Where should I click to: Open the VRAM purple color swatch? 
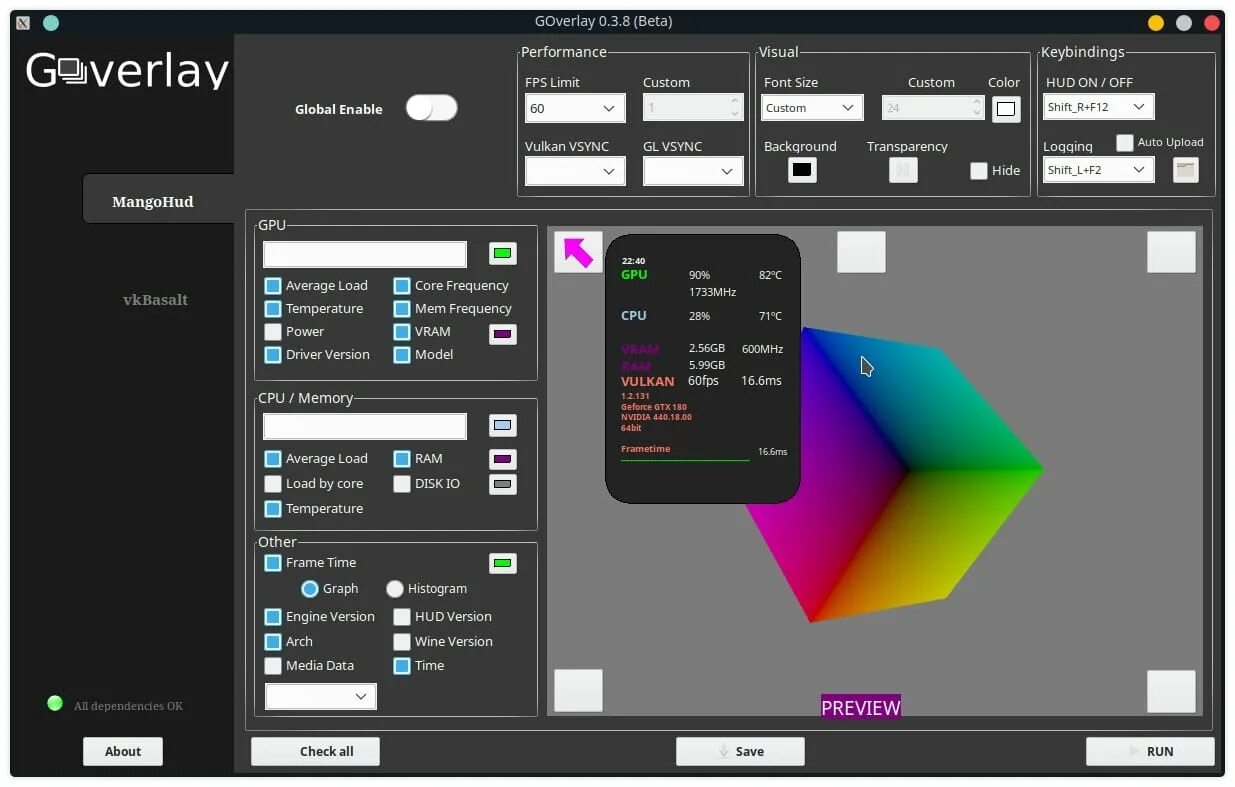(x=503, y=333)
